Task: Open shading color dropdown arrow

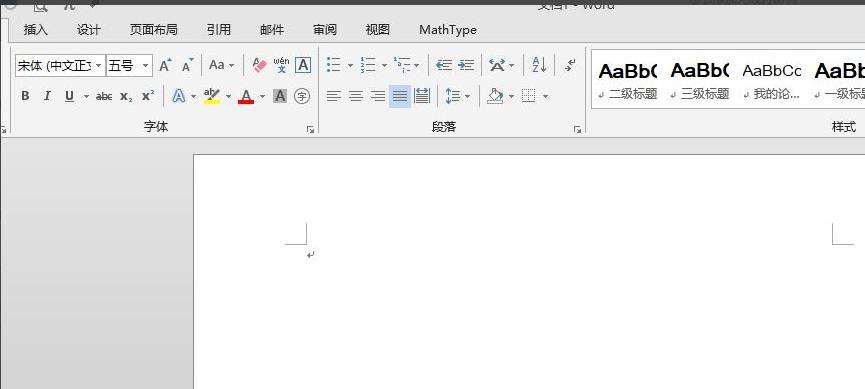Action: coord(511,97)
